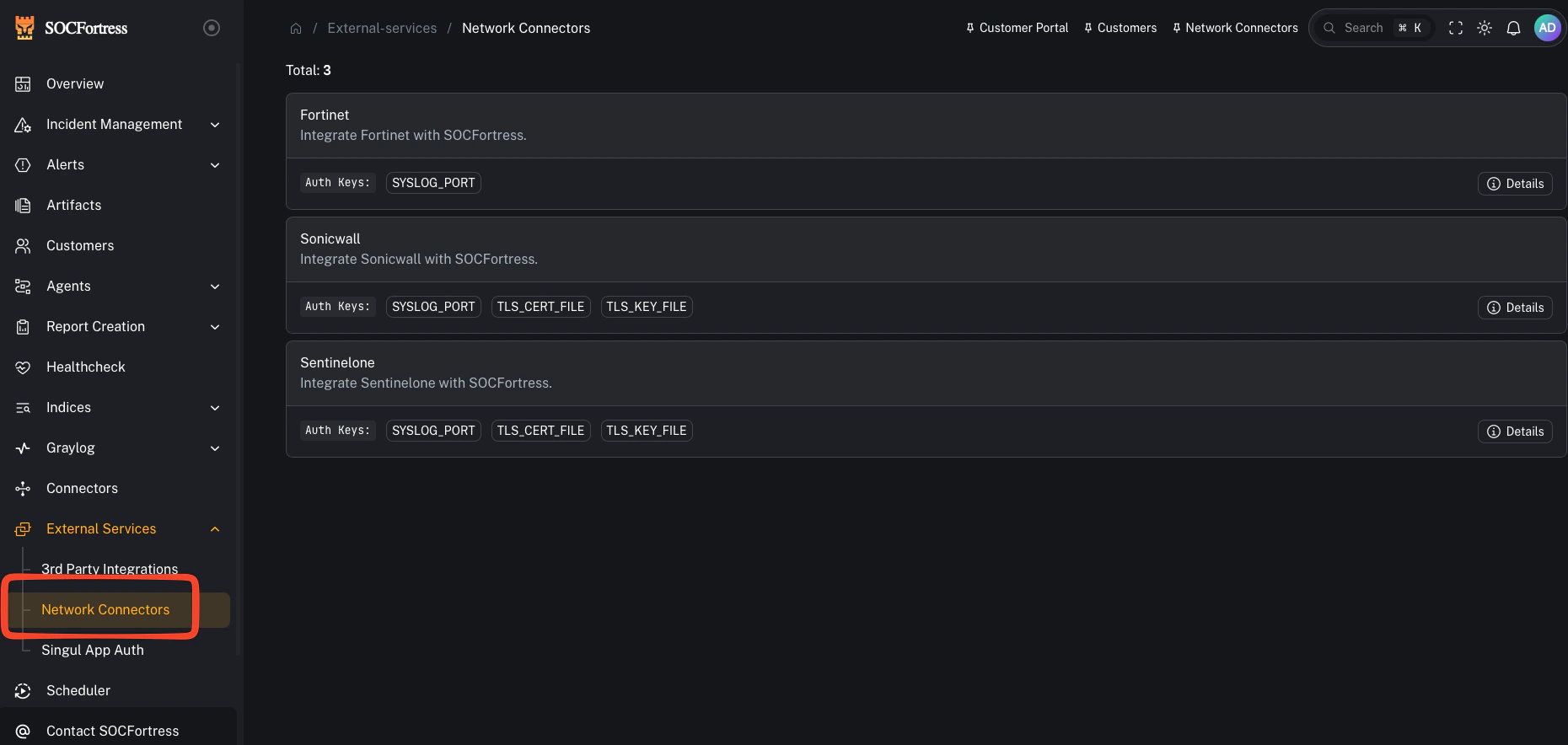
Task: Click Sonicwall TLS_KEY_FILE auth key tag
Action: click(x=647, y=307)
